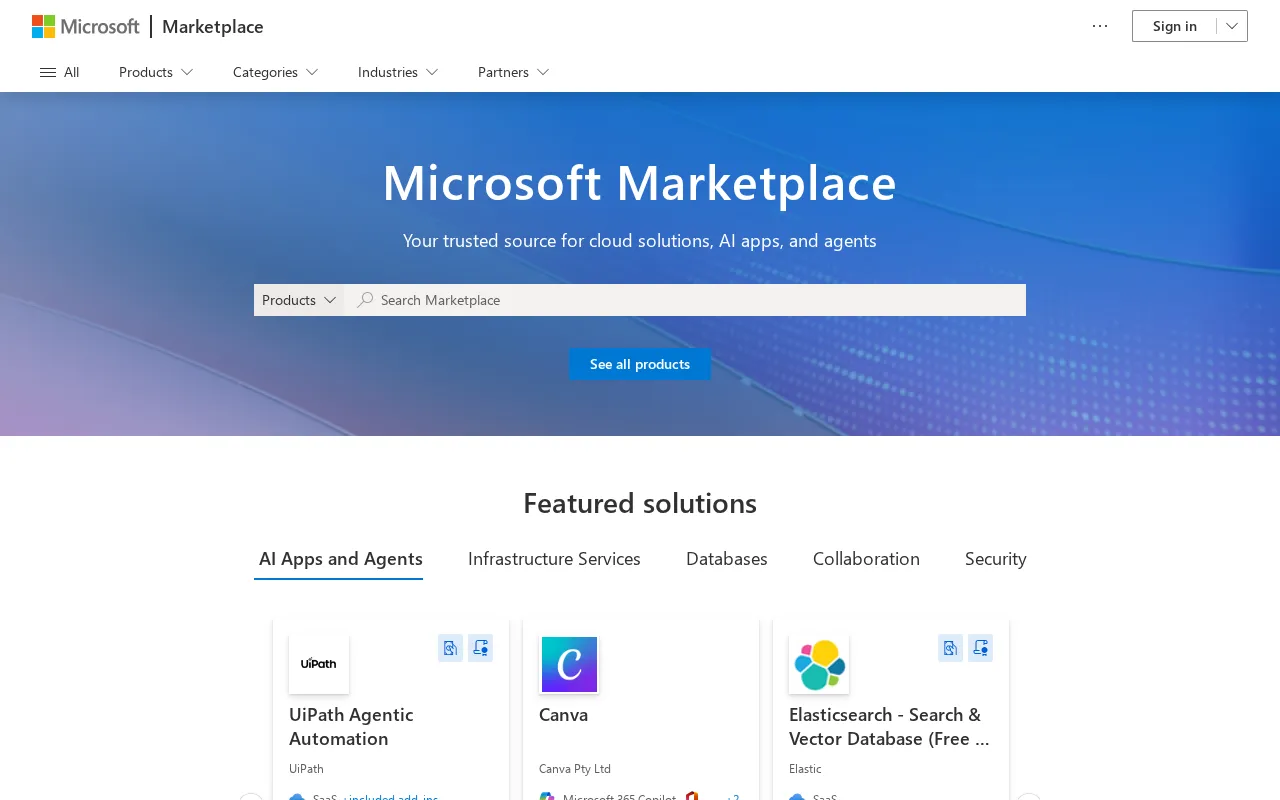The height and width of the screenshot is (800, 1280).
Task: Open the Canva product title
Action: [563, 715]
